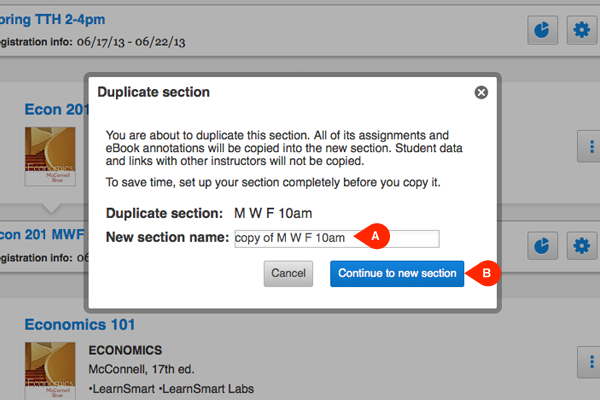Open three-dot options menu for Econ 201
Screen dimensions: 600x400
[x=587, y=147]
